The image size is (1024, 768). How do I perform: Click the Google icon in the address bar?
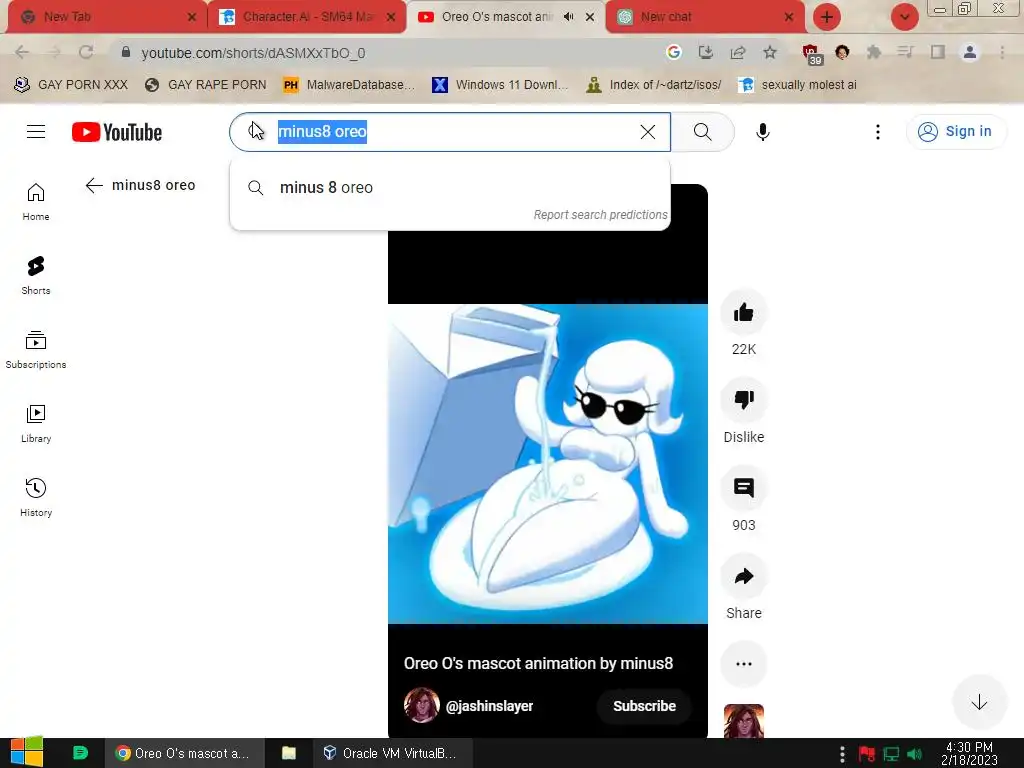point(673,52)
